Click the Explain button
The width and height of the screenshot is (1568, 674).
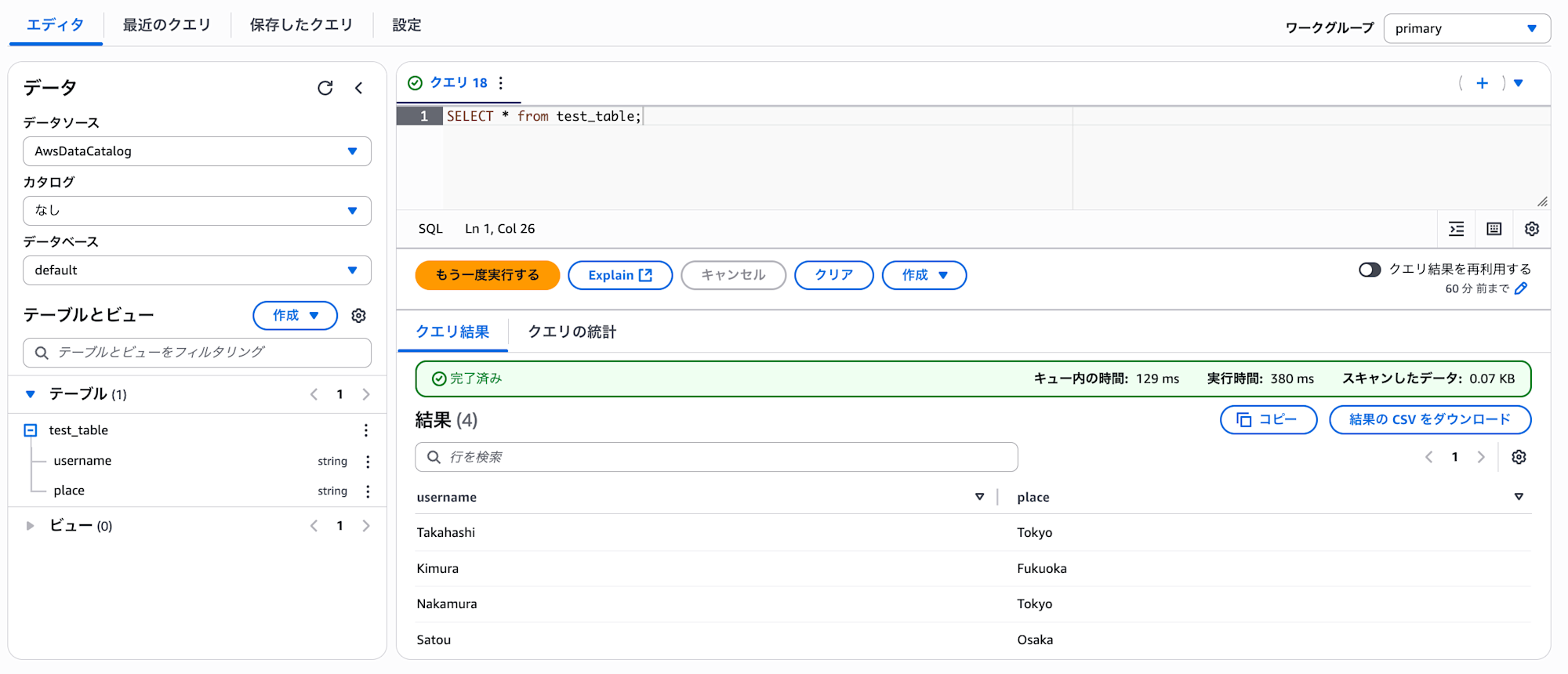620,275
